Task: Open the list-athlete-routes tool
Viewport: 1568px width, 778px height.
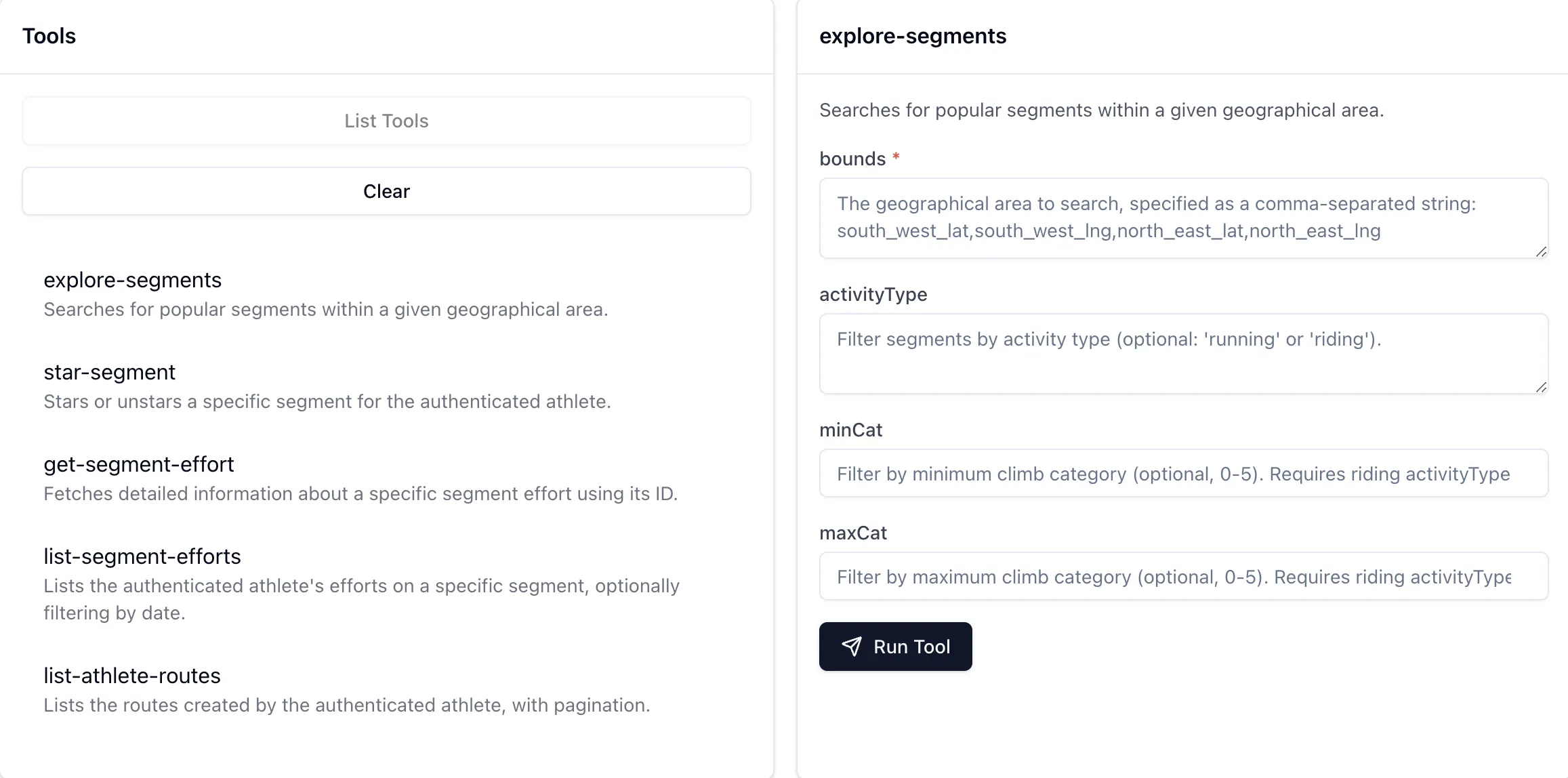Action: (x=132, y=676)
